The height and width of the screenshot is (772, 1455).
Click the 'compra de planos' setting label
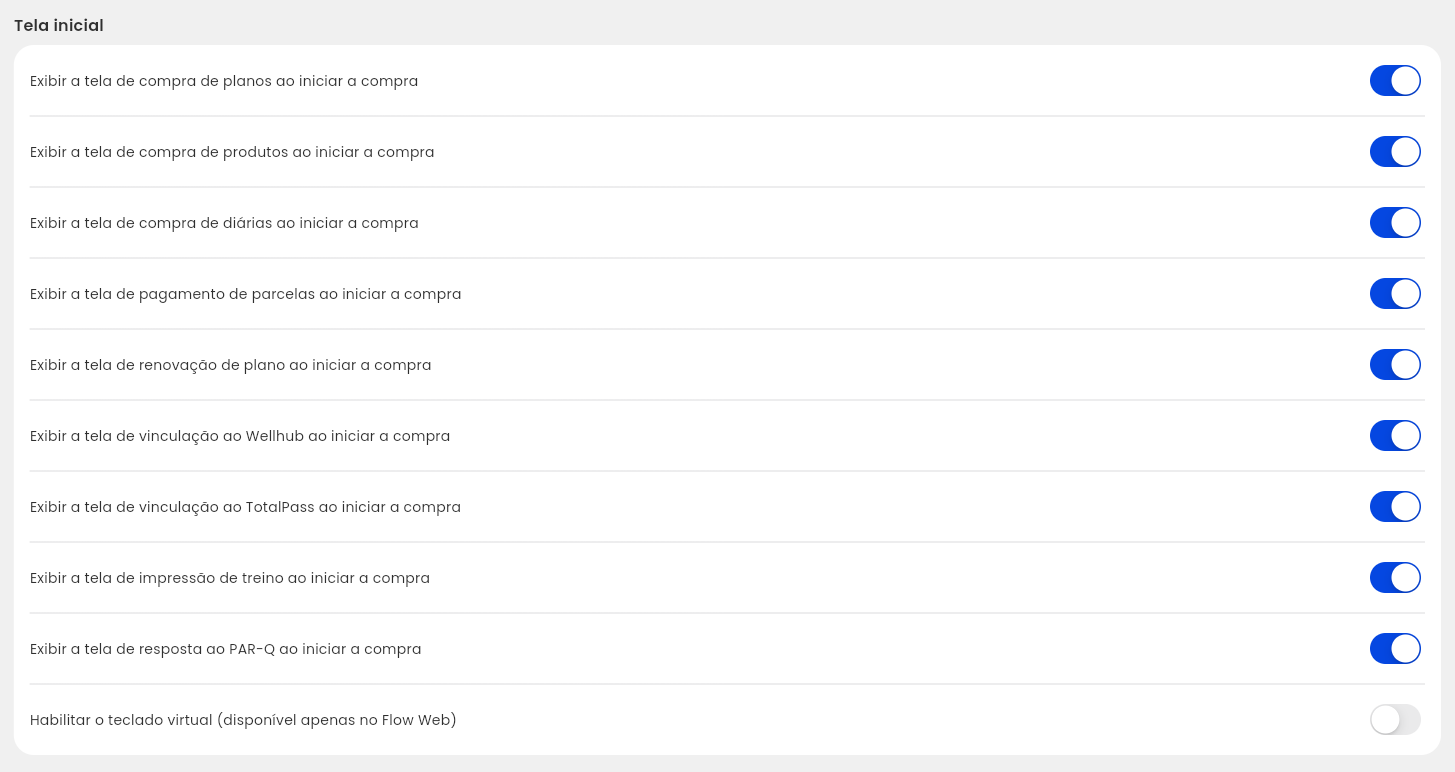coord(224,81)
